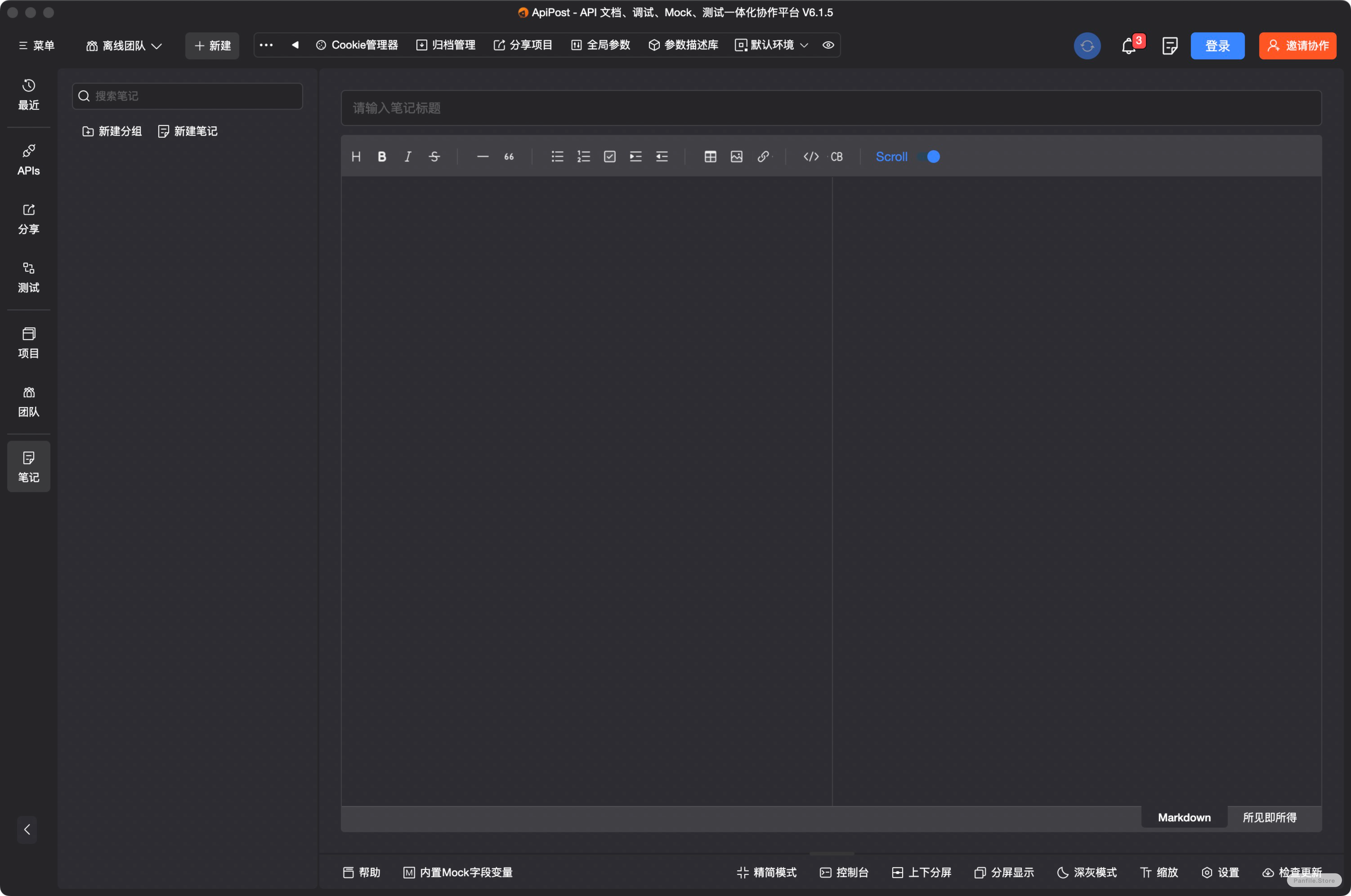
Task: Open 团队 team section in sidebar
Action: point(29,402)
